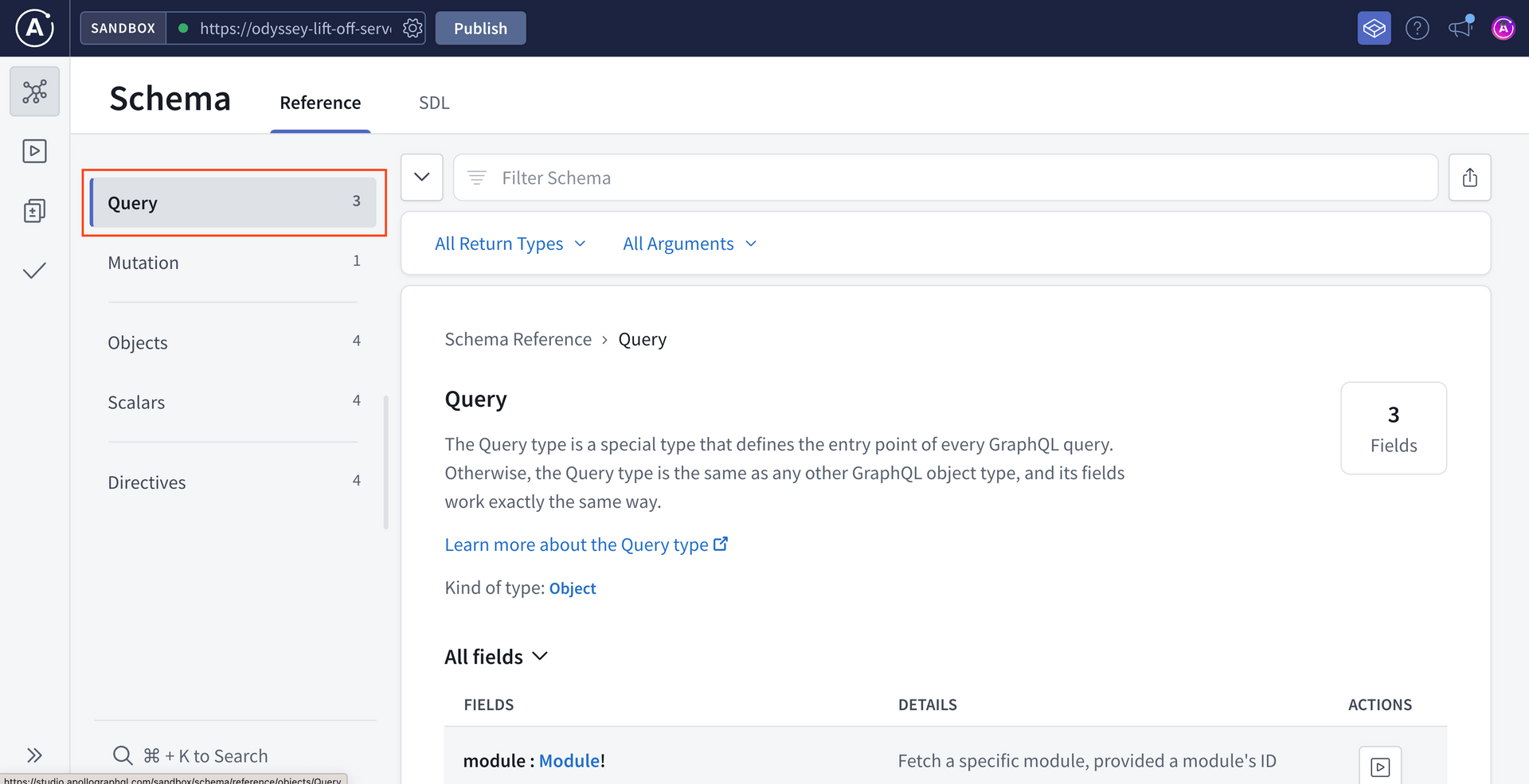Open the All Return Types dropdown

[x=510, y=244]
